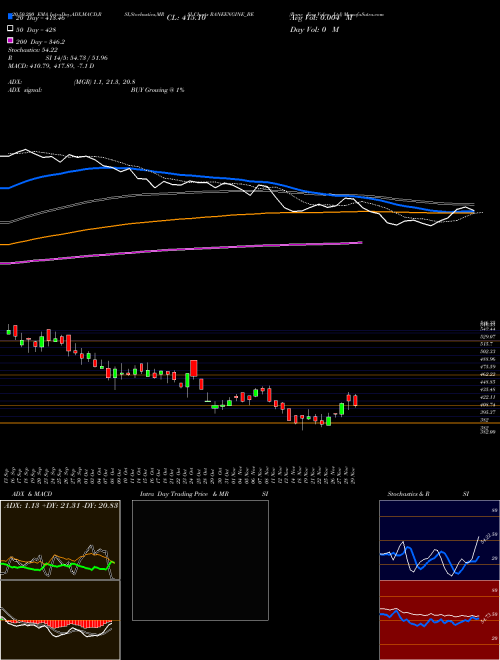The image size is (500, 660).
Task: Open the blue Stochastics chart panel
Action: (x=439, y=540)
